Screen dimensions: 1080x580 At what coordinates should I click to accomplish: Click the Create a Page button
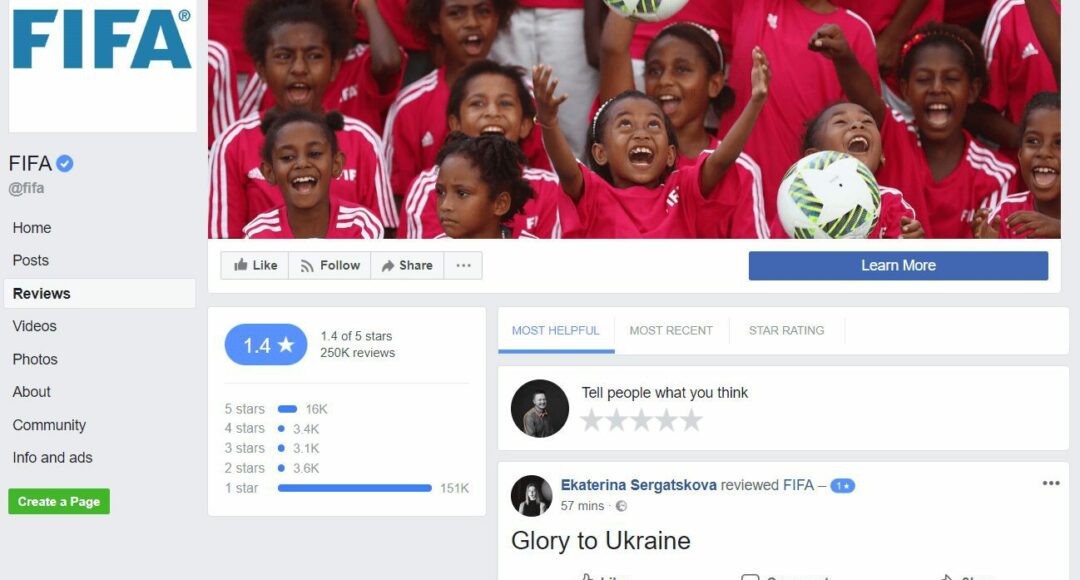59,501
